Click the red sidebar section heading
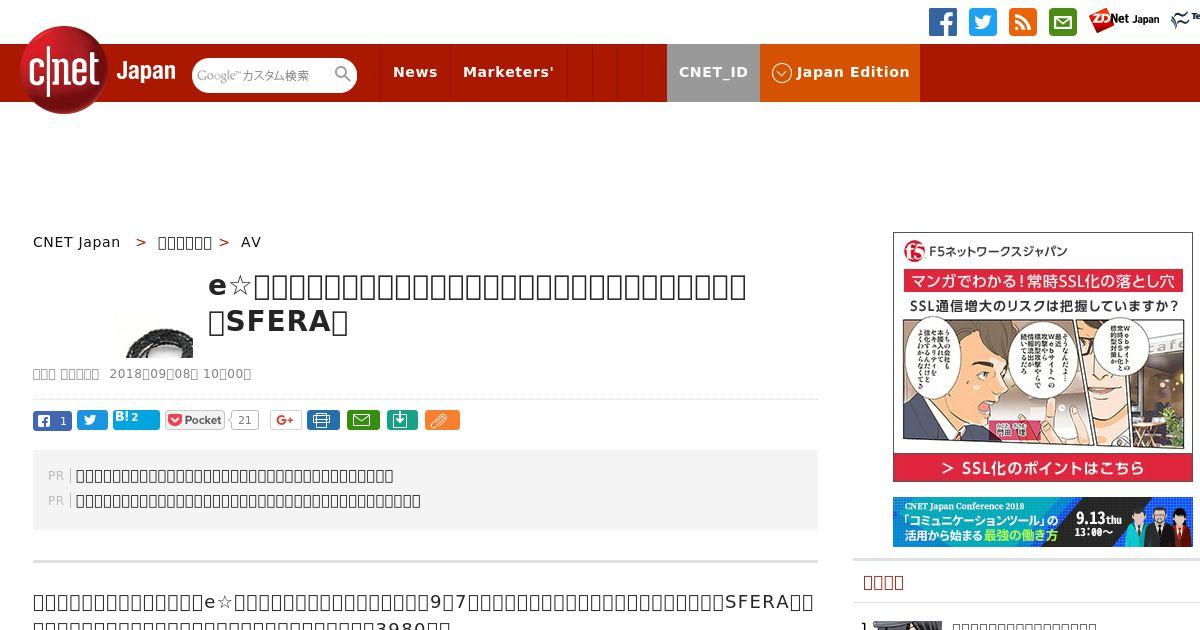 [883, 582]
